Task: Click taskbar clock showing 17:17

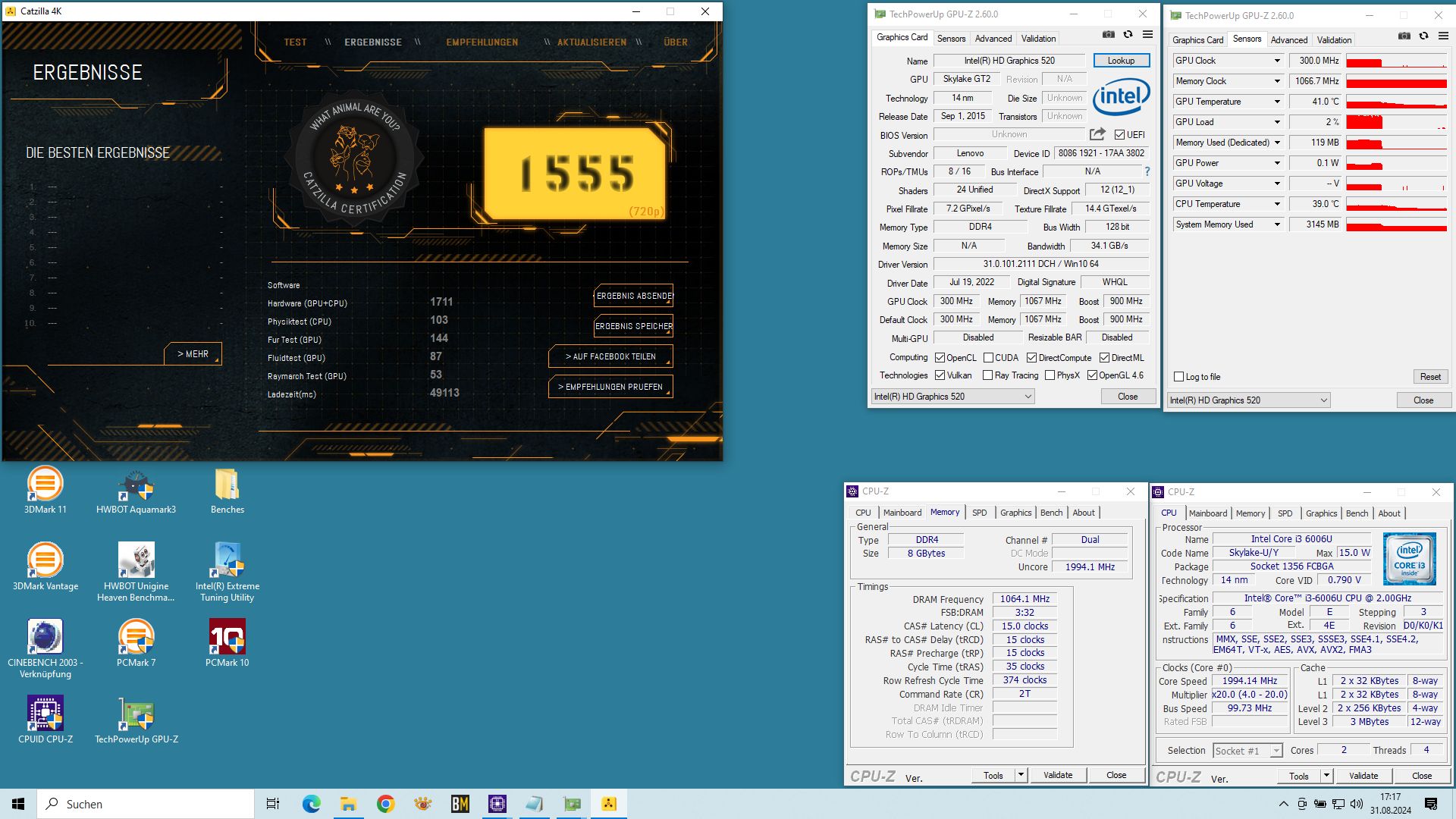Action: tap(1390, 804)
